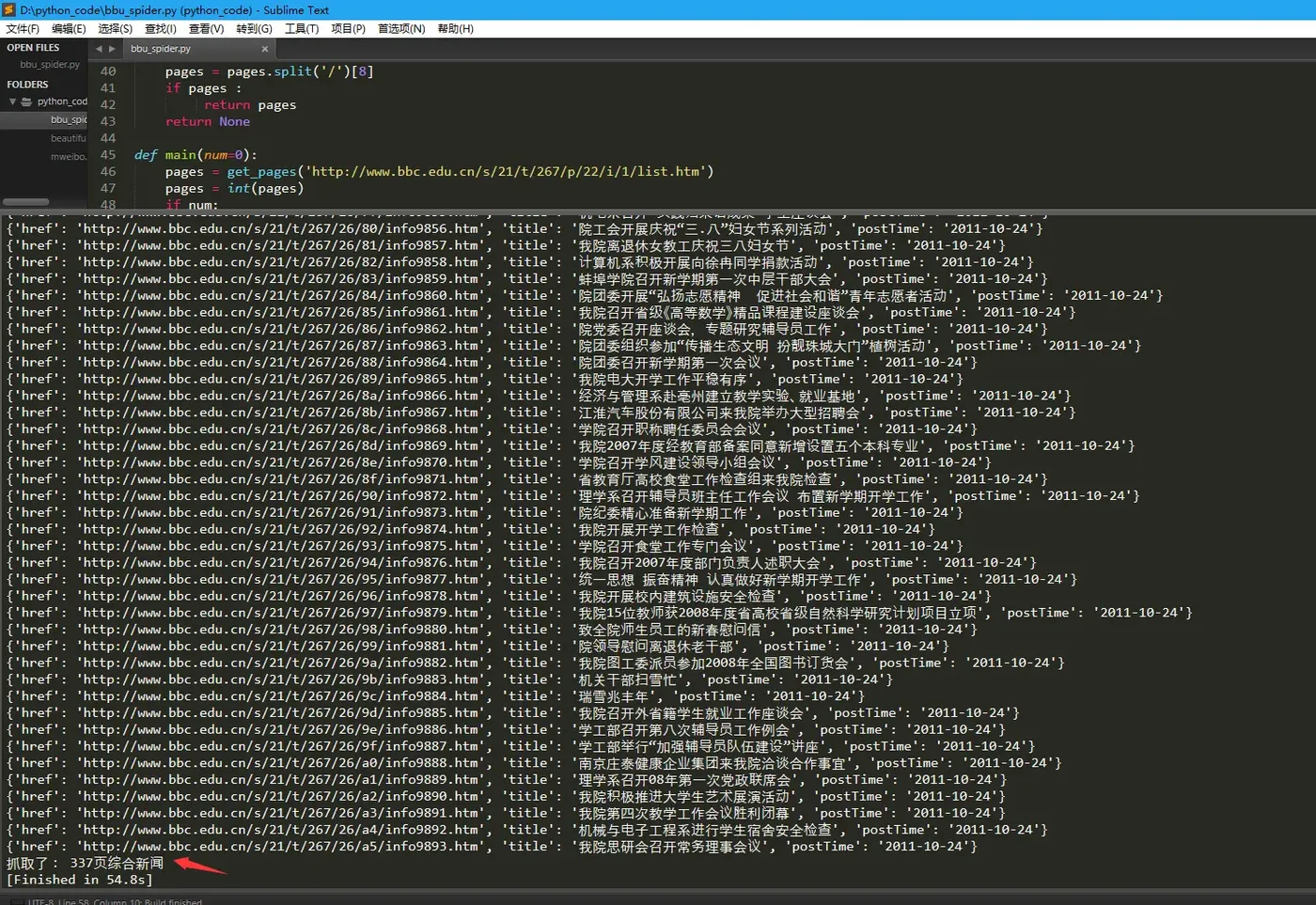Click the 'pages.split' code on line 40
Screen dimensions: 1316x905
(x=269, y=71)
